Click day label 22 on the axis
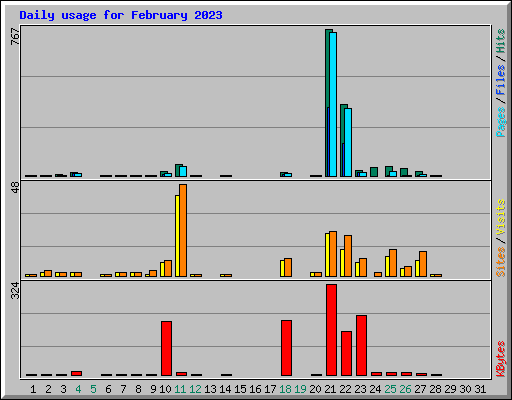The width and height of the screenshot is (512, 400). pyautogui.click(x=345, y=389)
